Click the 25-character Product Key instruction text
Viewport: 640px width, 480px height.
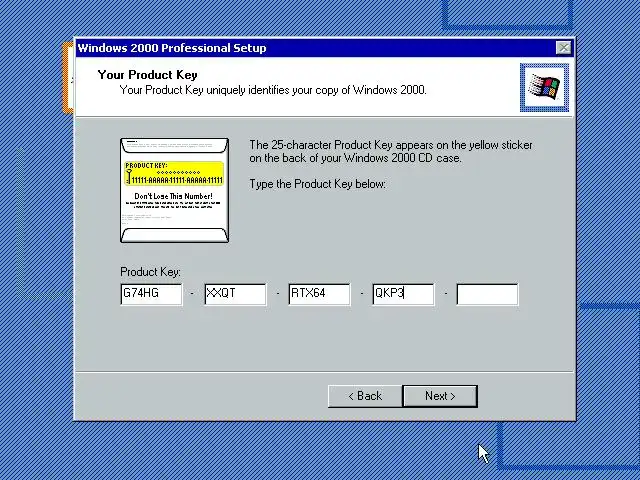click(x=391, y=151)
